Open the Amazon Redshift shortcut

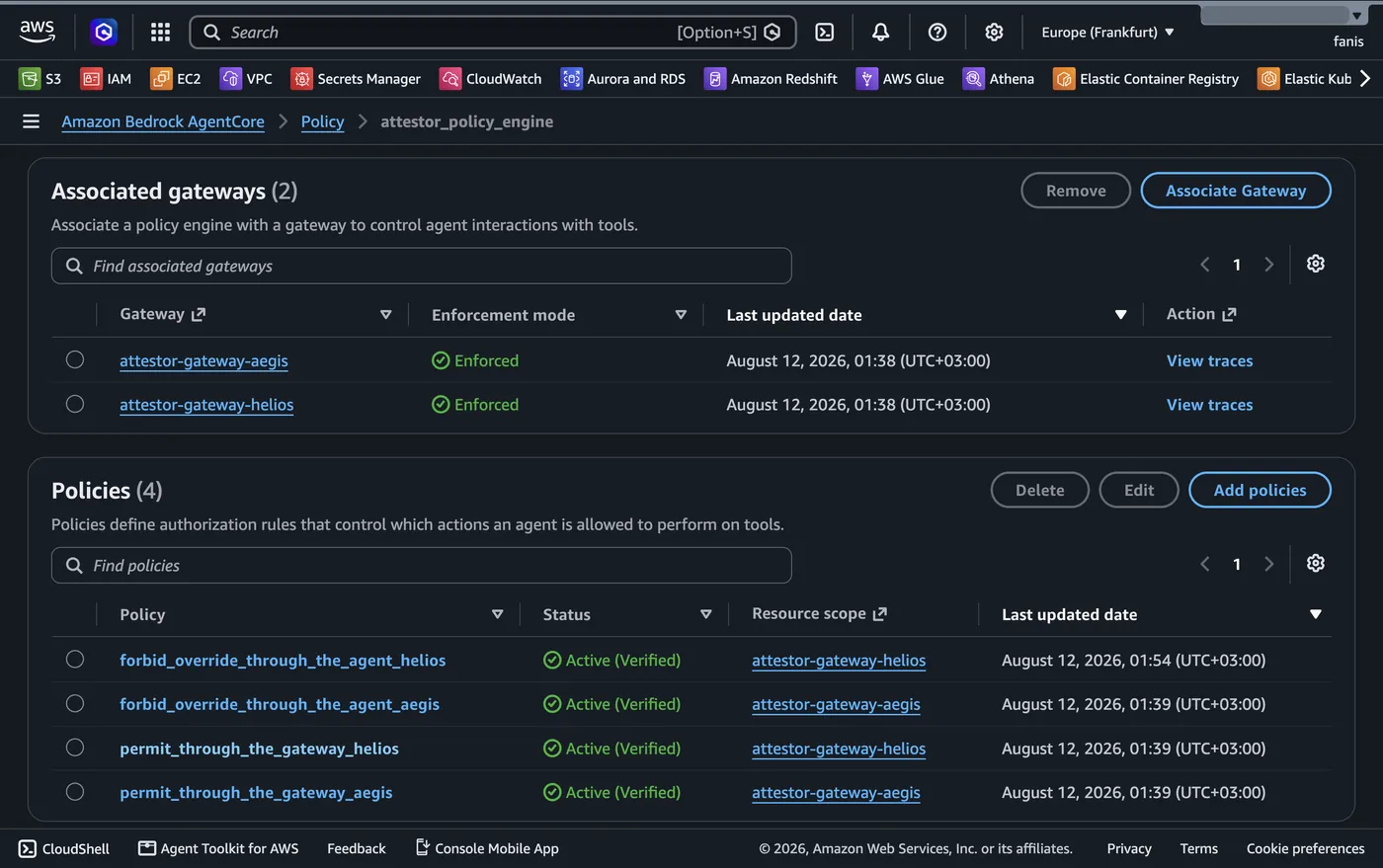[771, 78]
